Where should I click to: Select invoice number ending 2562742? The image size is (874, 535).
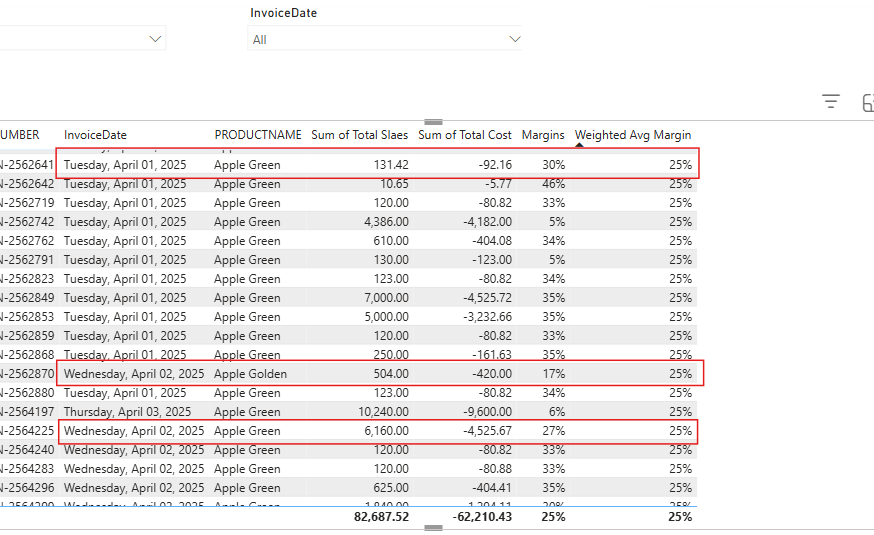pyautogui.click(x=27, y=222)
